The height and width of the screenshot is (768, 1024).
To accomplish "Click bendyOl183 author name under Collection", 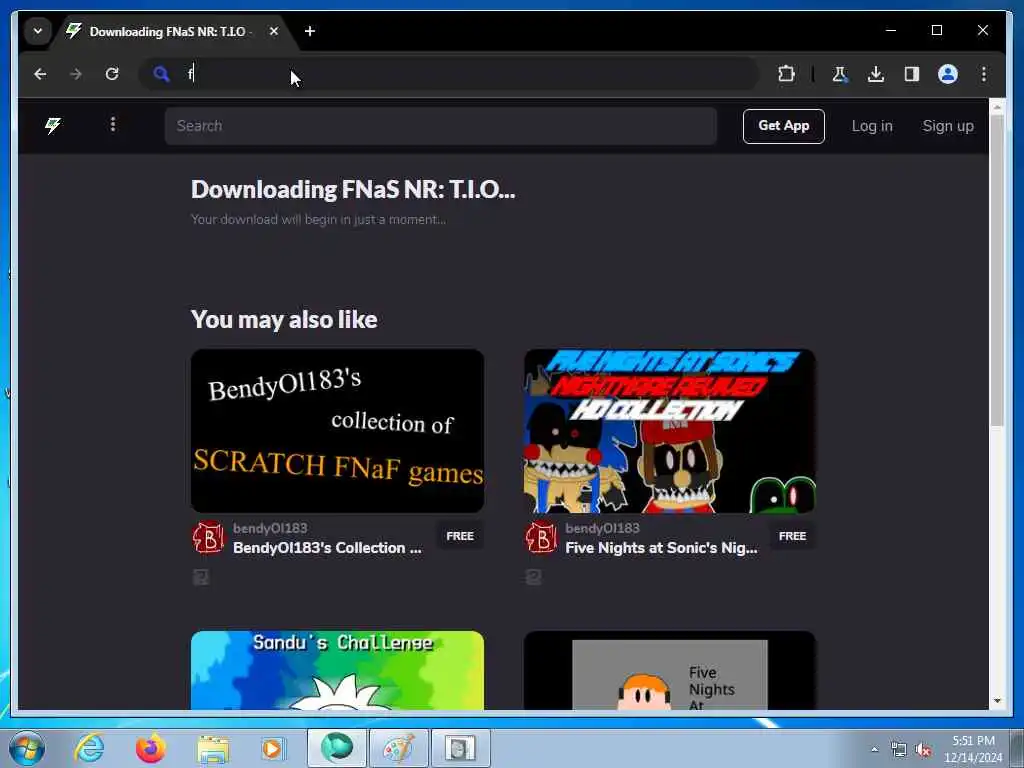I will tap(270, 528).
